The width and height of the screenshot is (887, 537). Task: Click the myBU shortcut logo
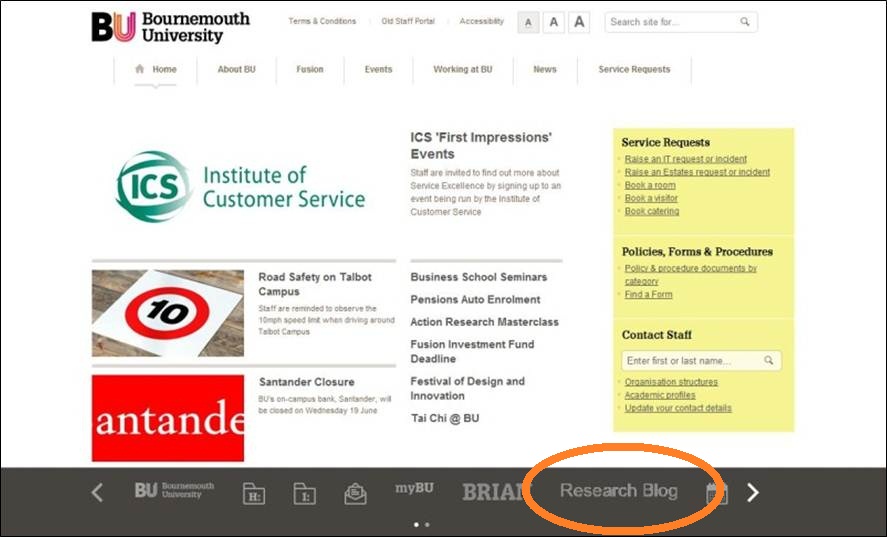pyautogui.click(x=414, y=488)
